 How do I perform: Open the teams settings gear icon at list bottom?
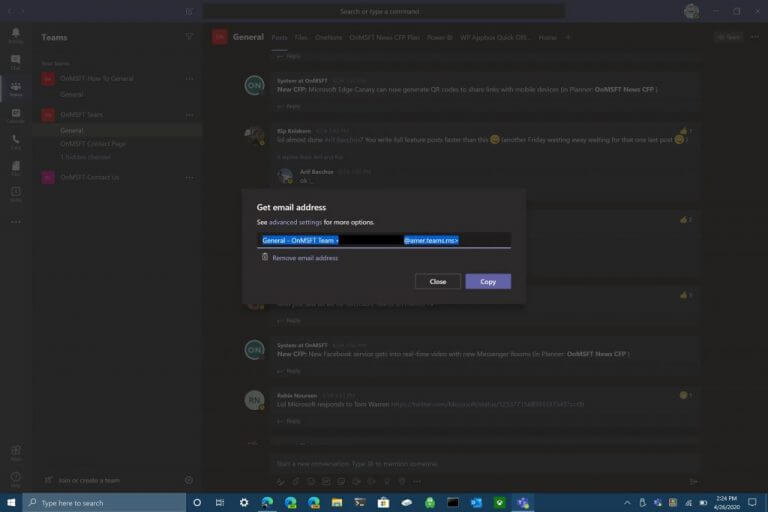189,480
